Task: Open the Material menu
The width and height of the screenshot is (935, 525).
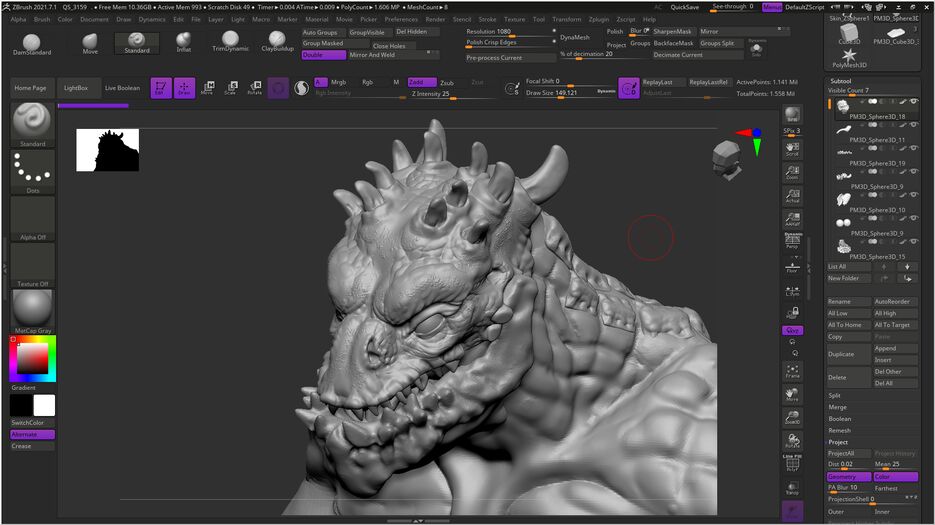Action: tap(317, 19)
